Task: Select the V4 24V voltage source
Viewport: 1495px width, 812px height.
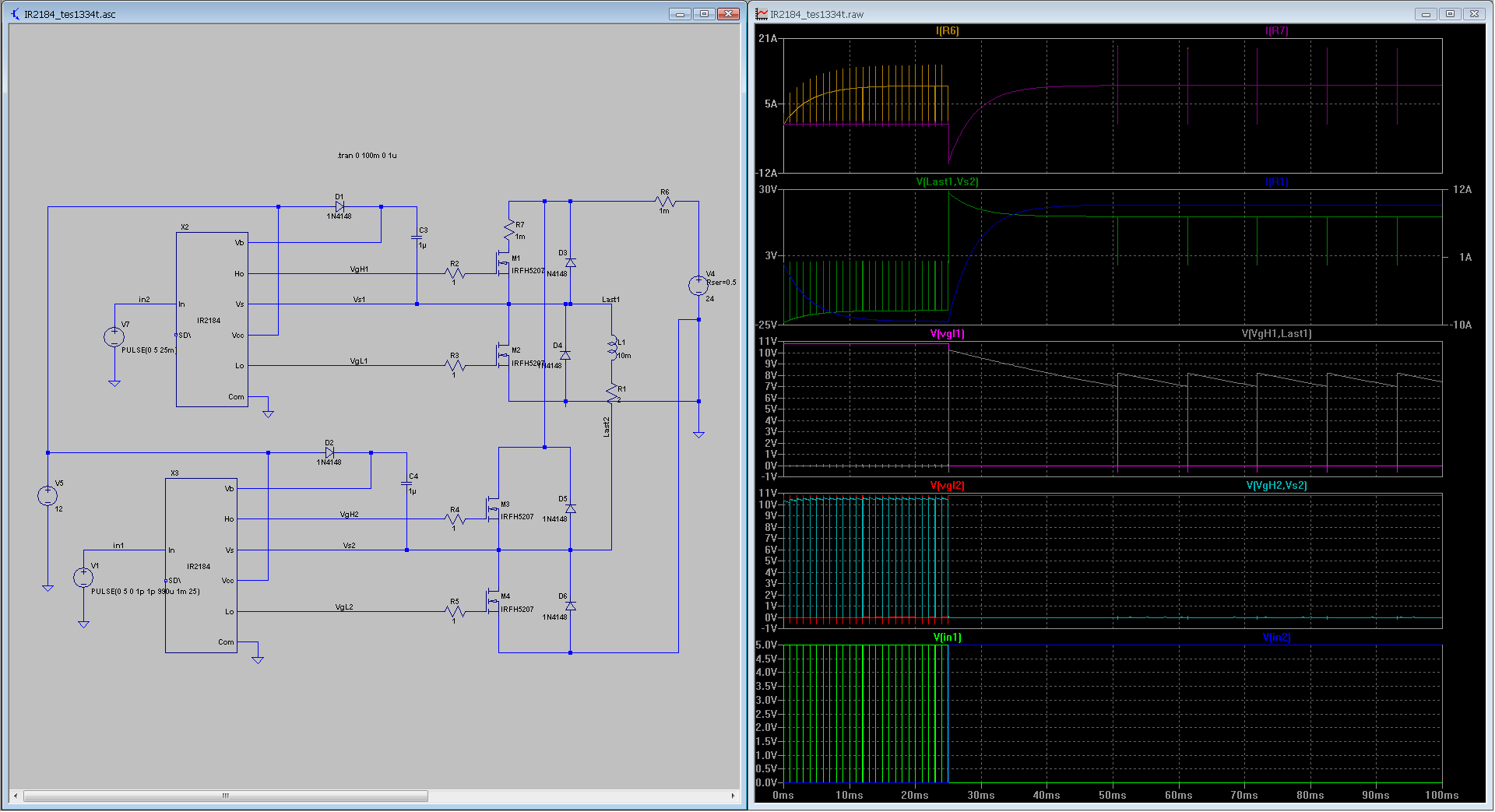Action: pyautogui.click(x=698, y=286)
